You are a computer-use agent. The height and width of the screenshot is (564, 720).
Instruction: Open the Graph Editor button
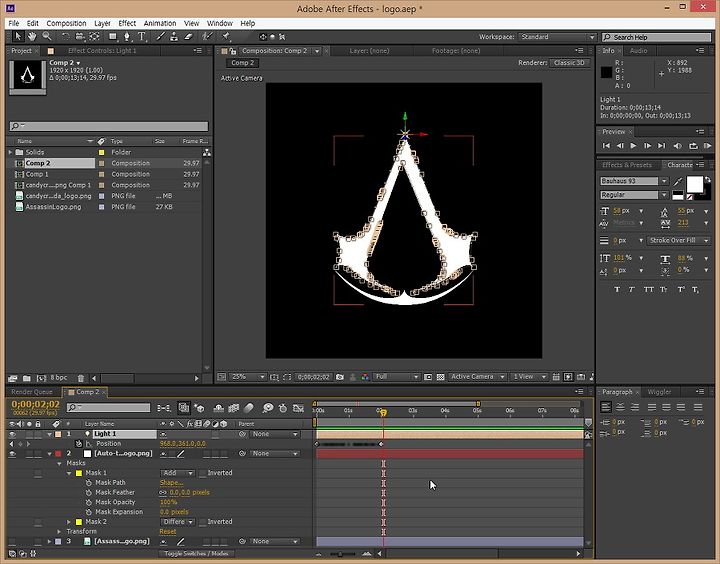pos(298,407)
